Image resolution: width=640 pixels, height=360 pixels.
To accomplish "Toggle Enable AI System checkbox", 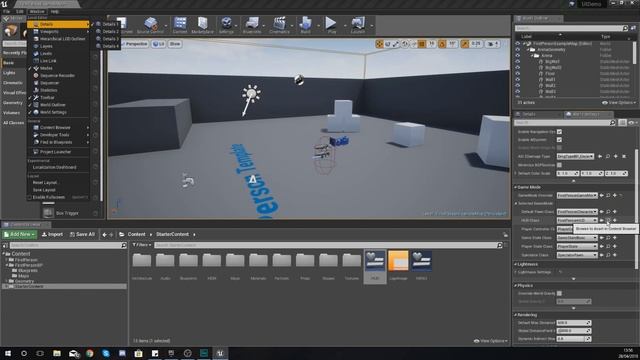I will (x=559, y=140).
